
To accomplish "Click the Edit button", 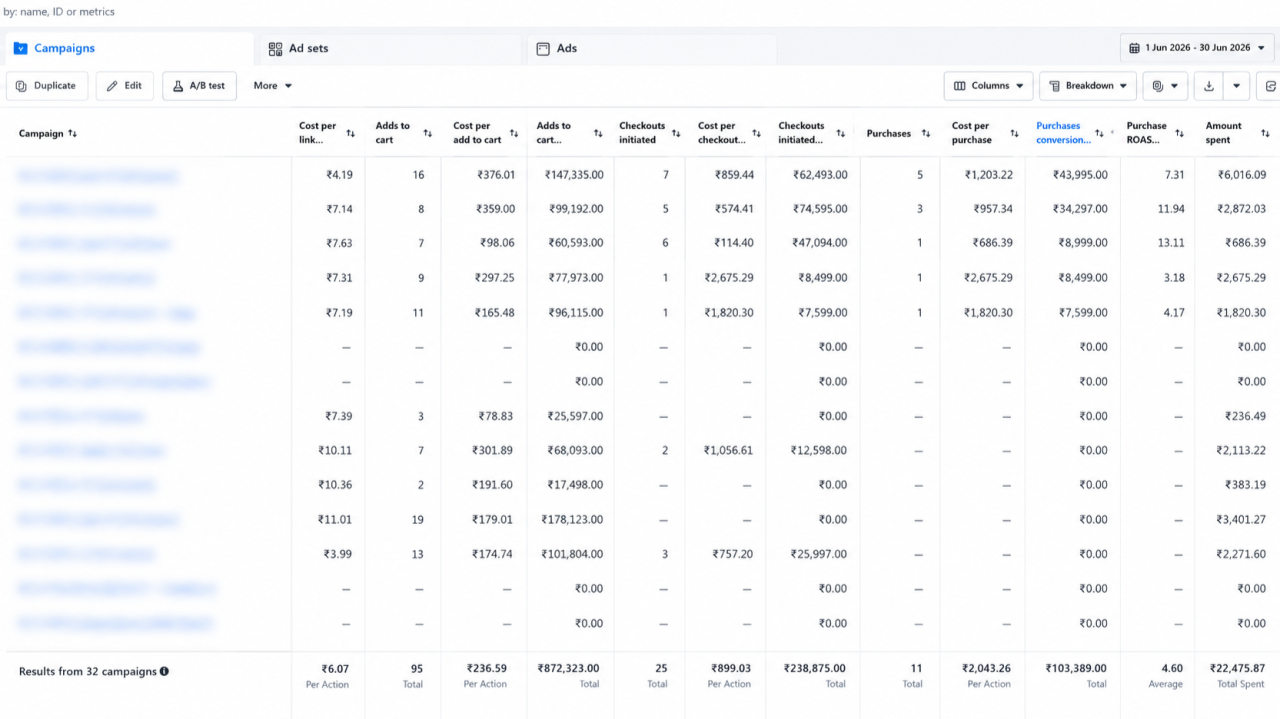I will click(125, 86).
